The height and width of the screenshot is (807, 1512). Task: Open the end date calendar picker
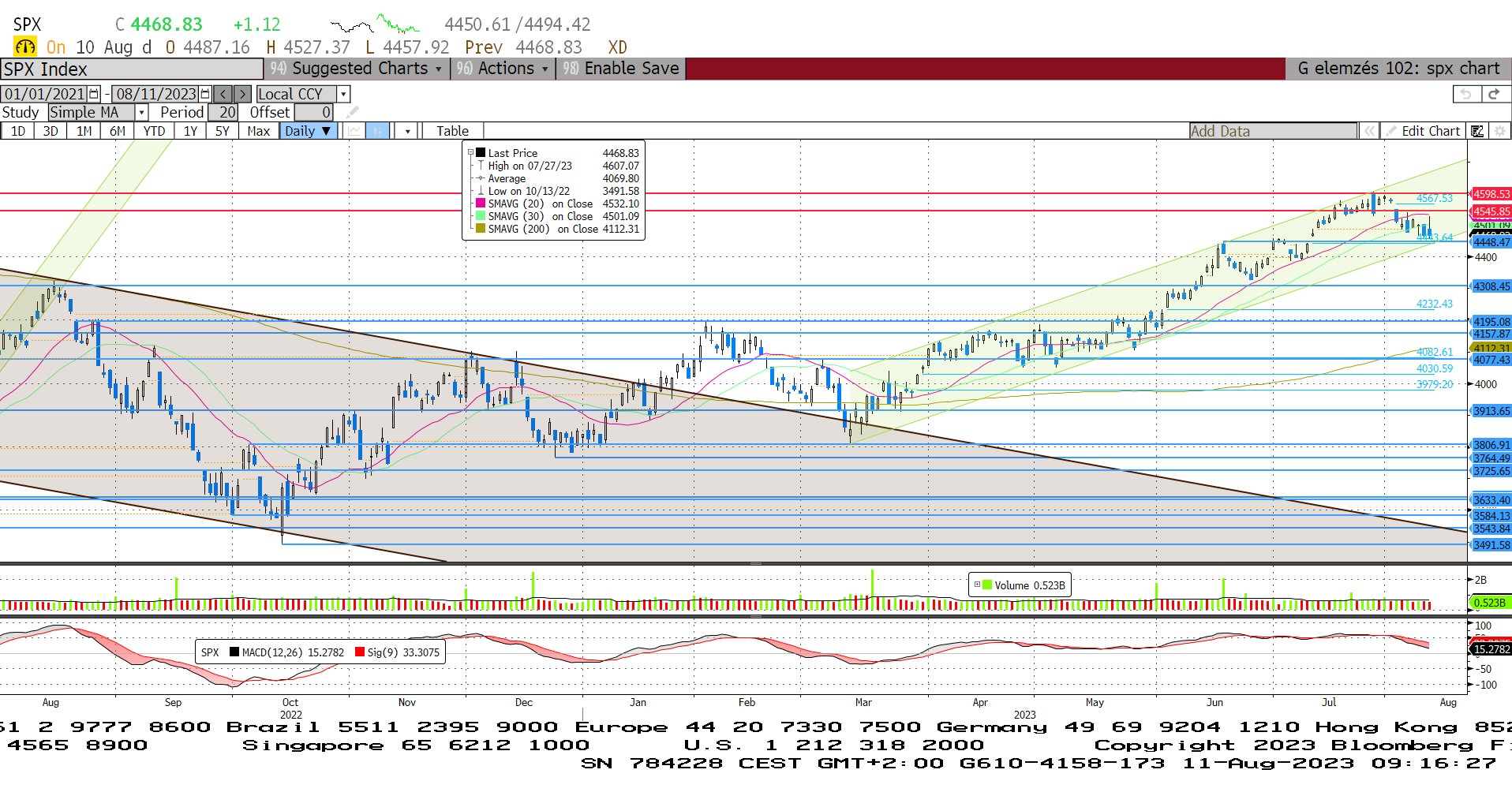point(206,94)
